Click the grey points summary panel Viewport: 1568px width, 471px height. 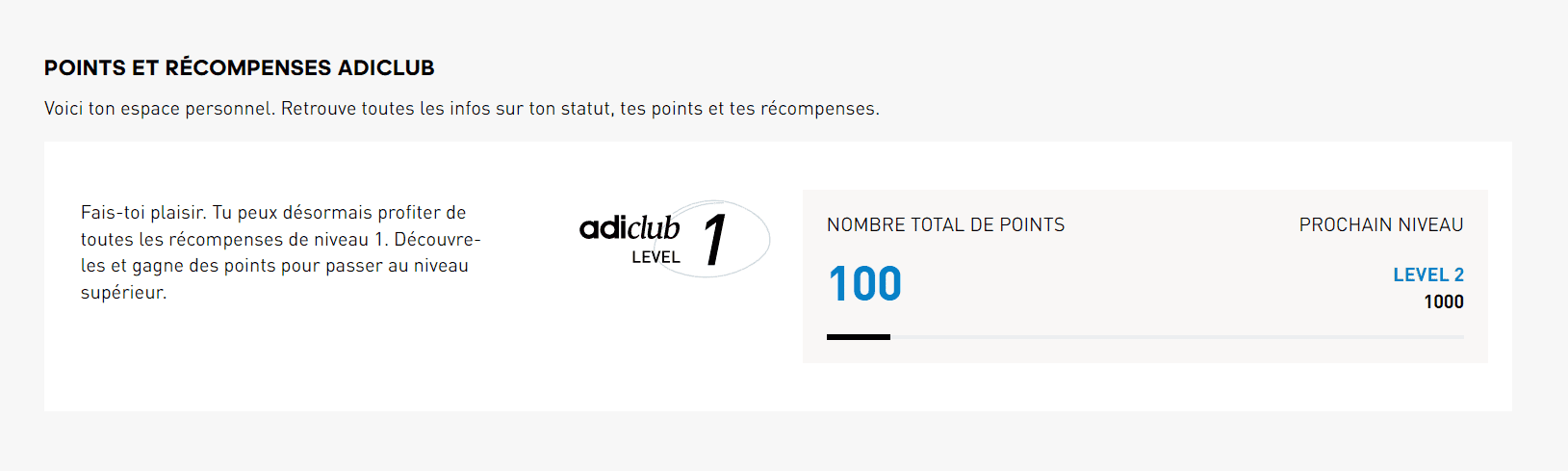click(x=1145, y=276)
